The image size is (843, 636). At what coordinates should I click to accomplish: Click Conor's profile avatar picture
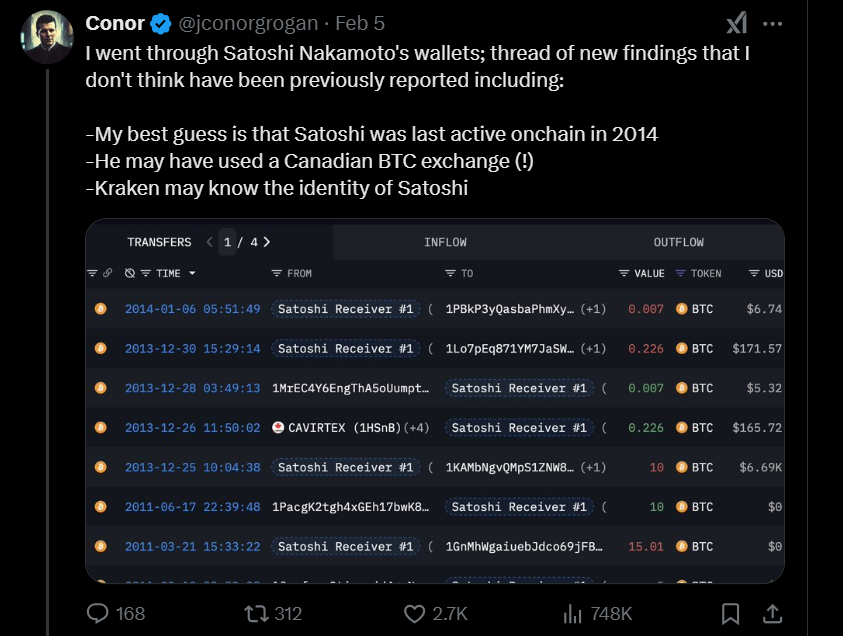pos(46,36)
